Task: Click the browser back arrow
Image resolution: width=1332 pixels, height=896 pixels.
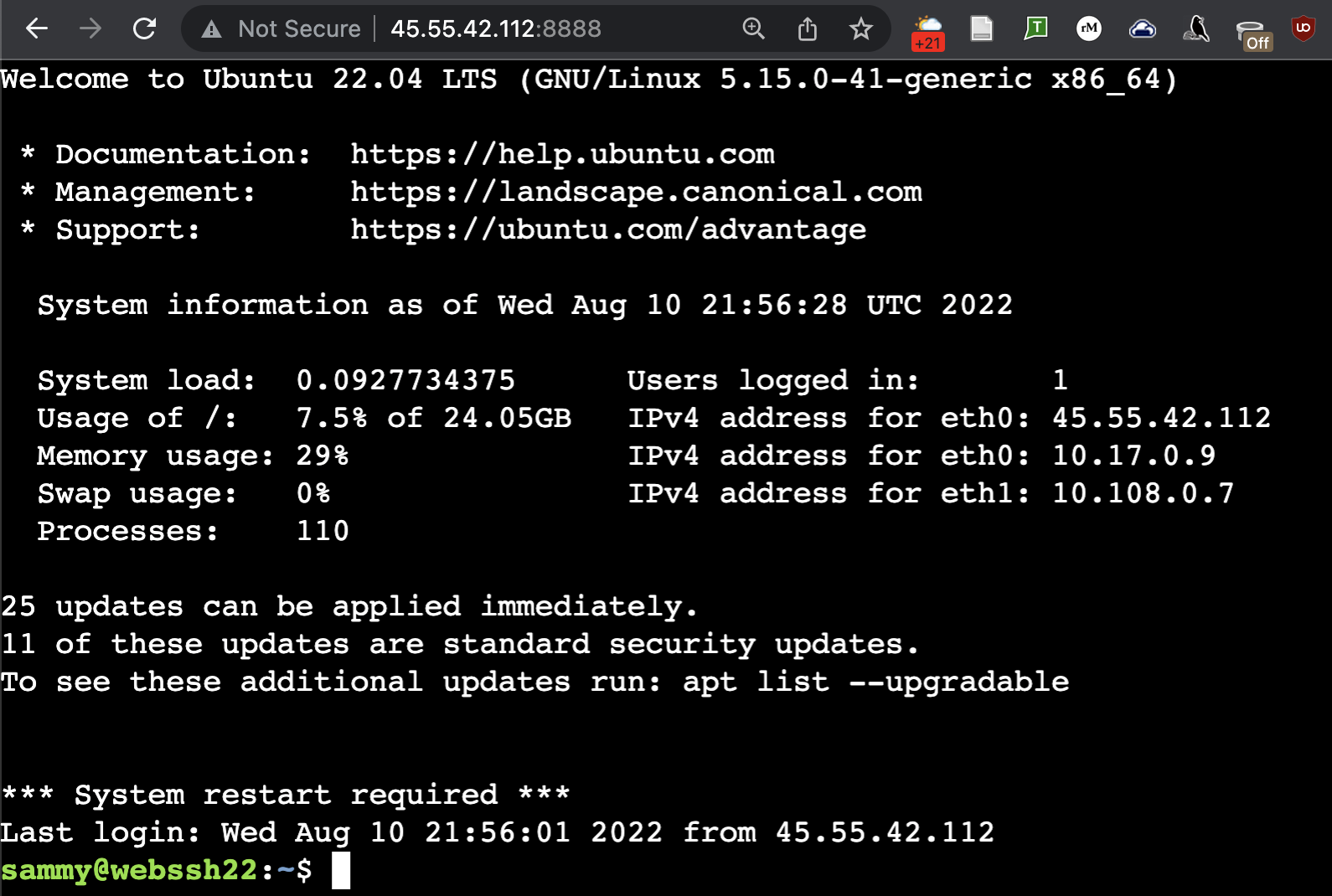Action: 37,28
